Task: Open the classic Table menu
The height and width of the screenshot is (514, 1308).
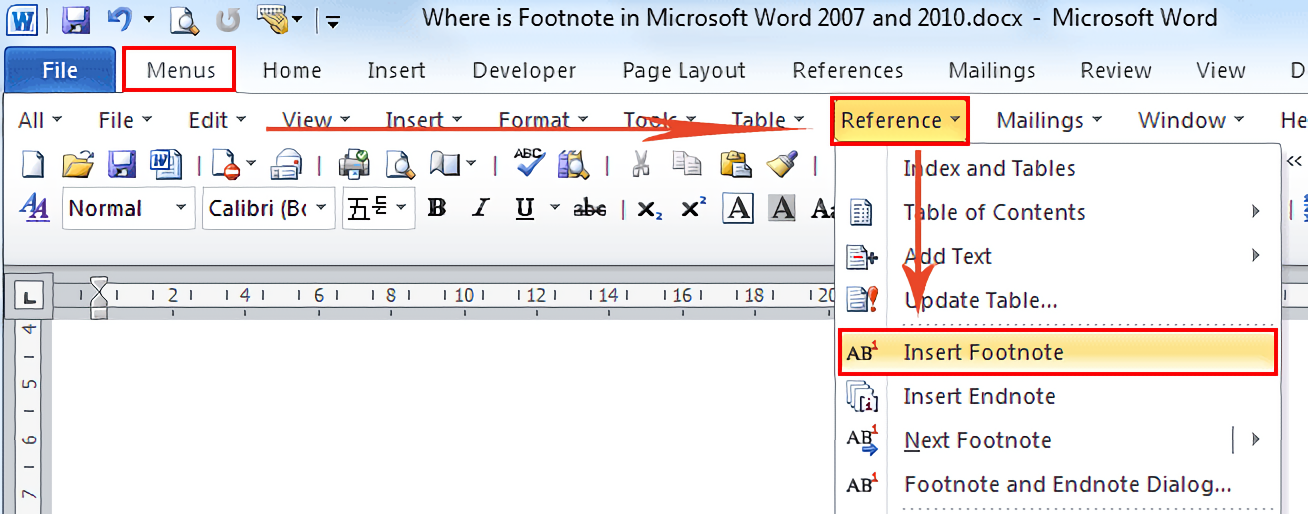Action: 767,120
